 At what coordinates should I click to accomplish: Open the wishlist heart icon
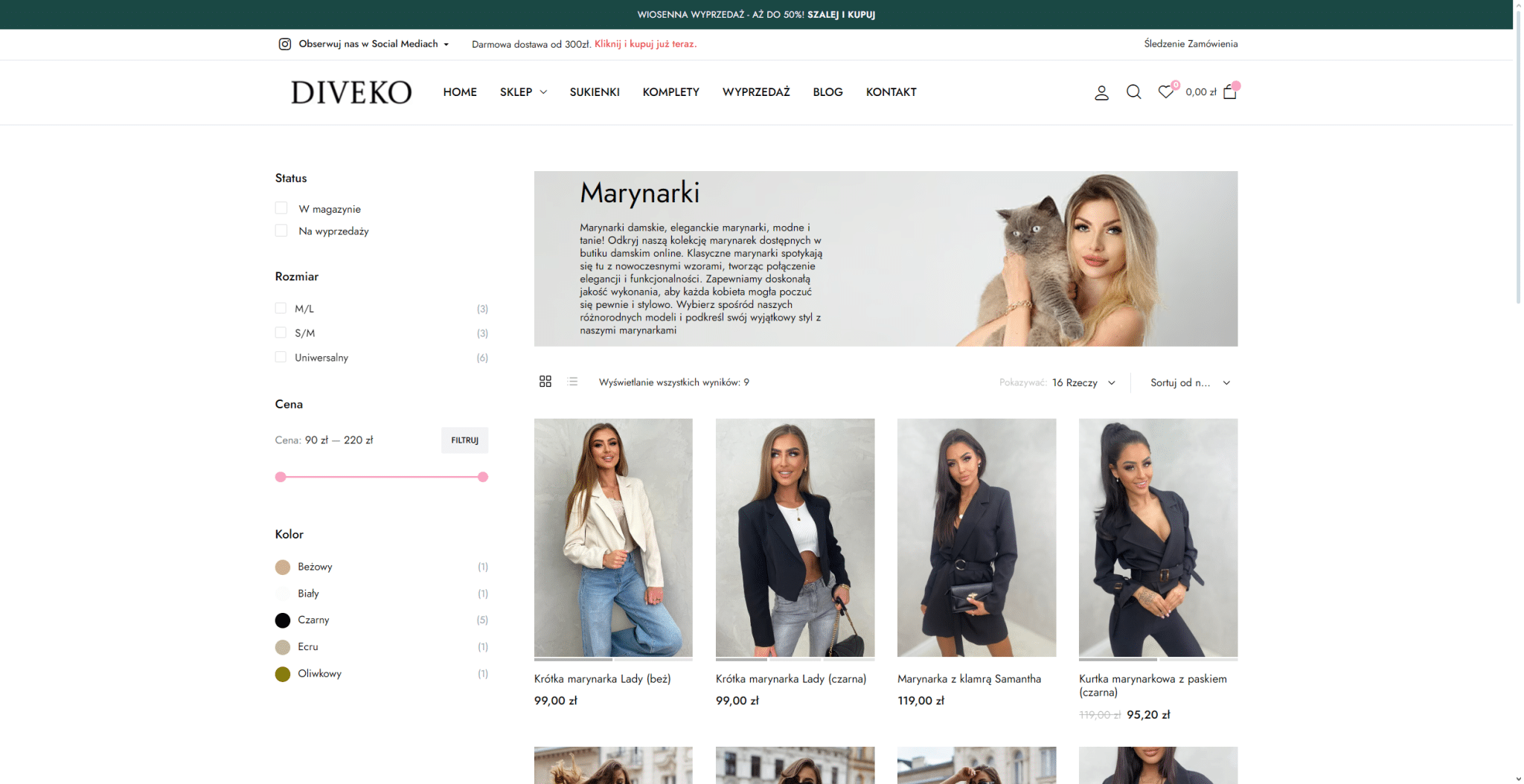tap(1165, 92)
